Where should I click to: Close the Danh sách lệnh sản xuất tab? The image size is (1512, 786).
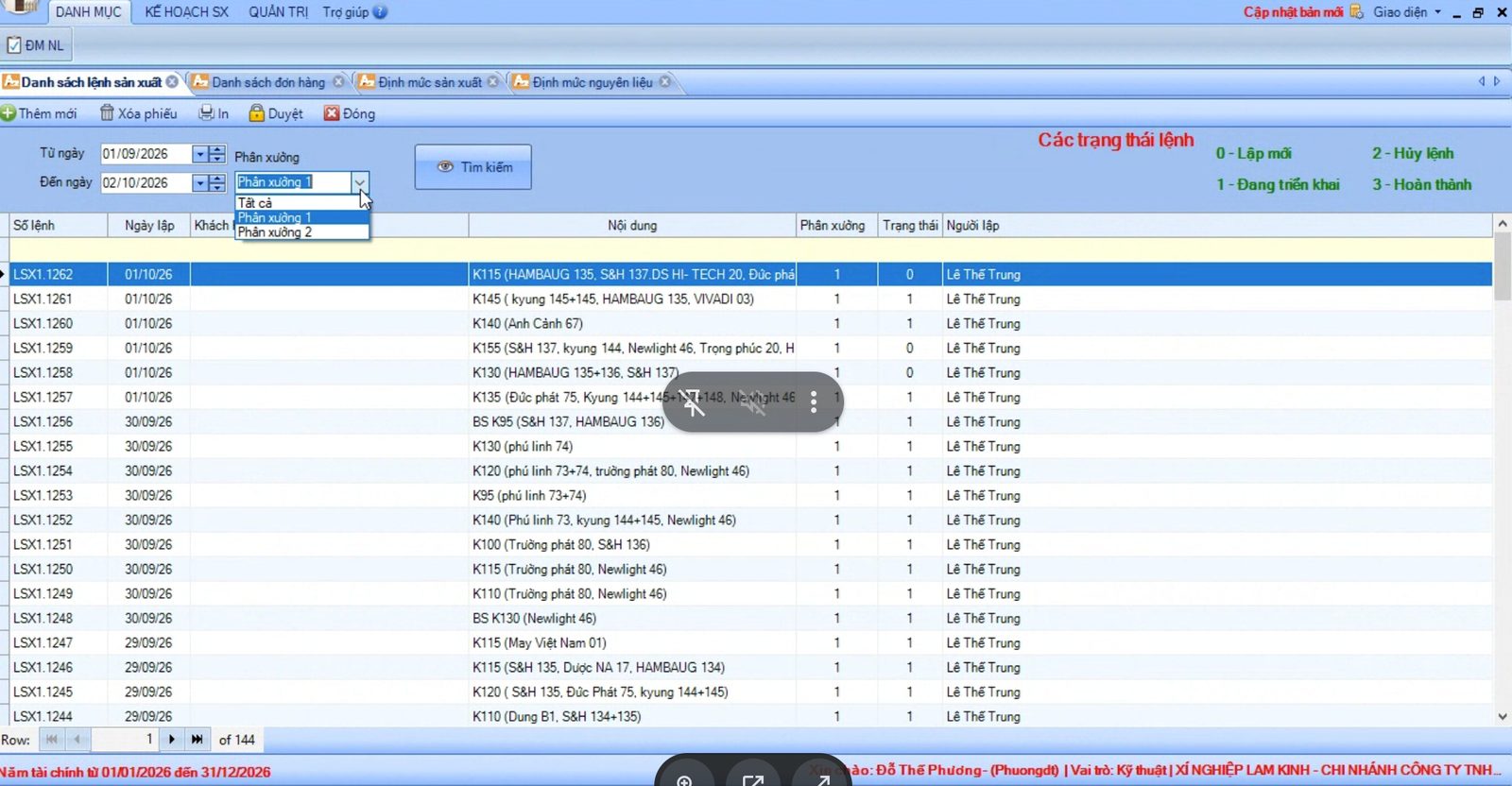pyautogui.click(x=172, y=82)
